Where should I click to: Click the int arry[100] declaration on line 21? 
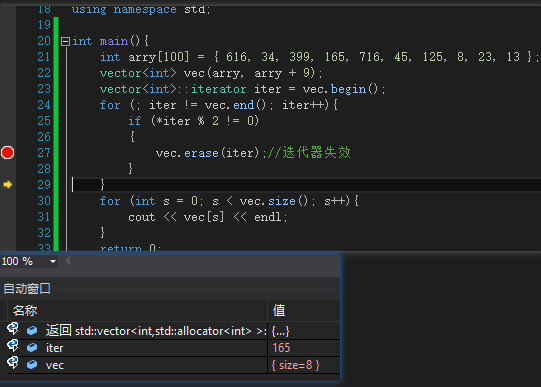pyautogui.click(x=145, y=57)
